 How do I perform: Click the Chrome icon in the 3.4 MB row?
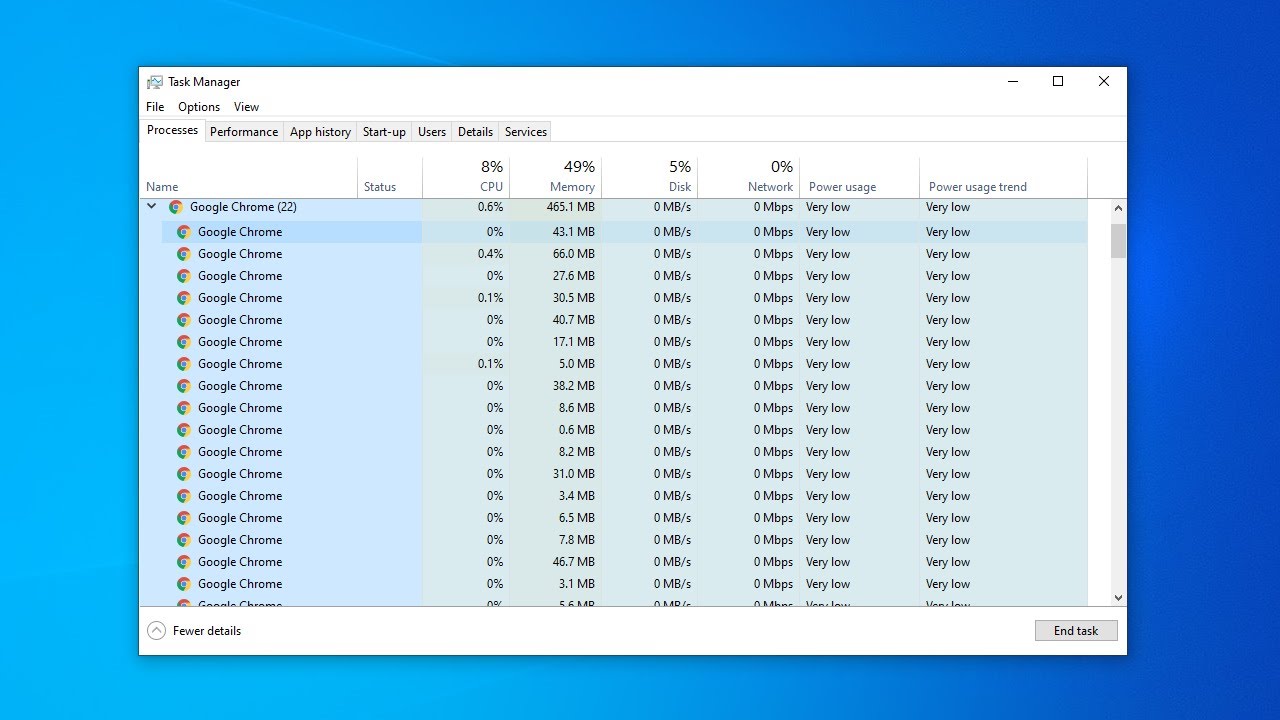184,496
